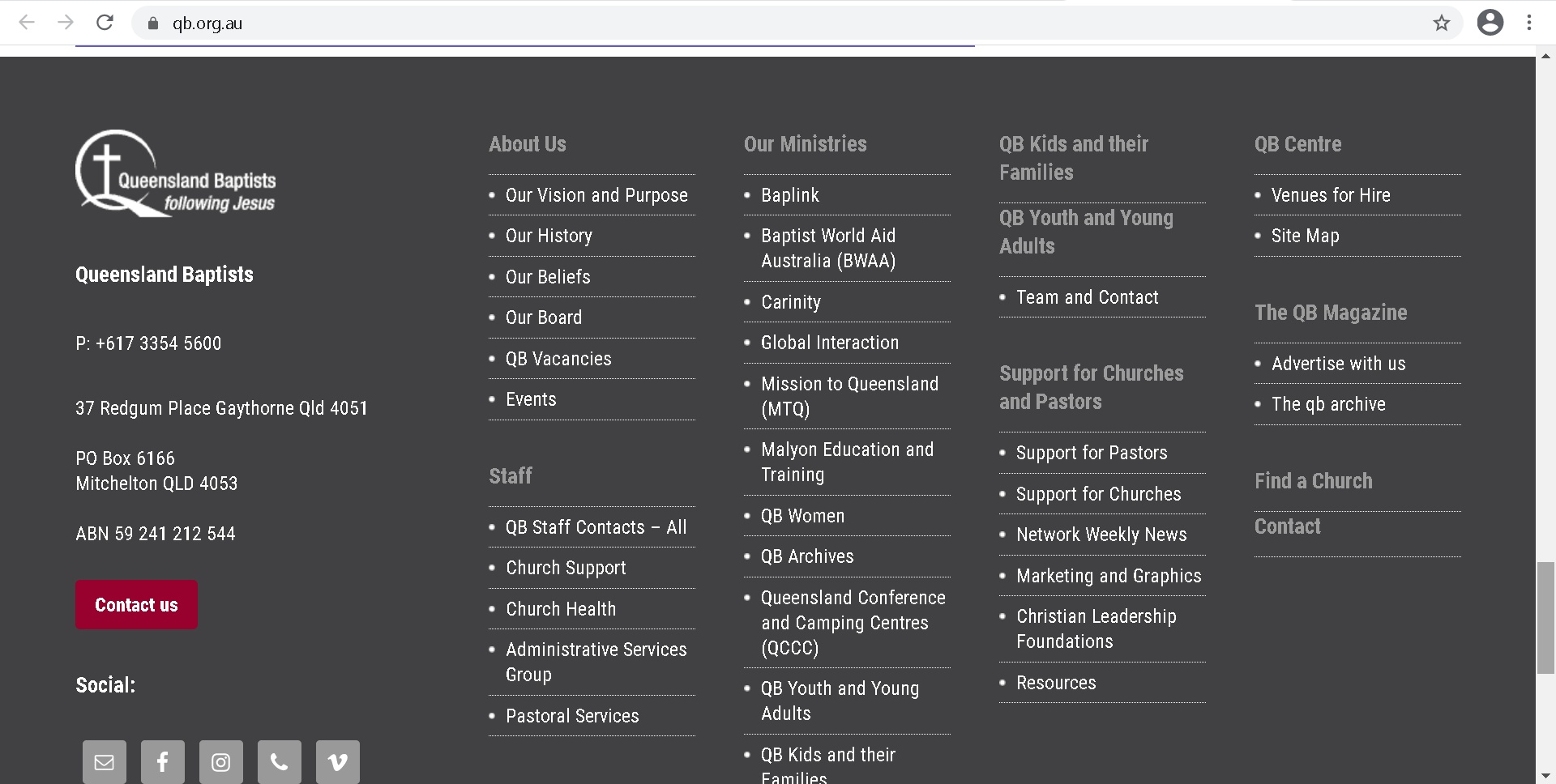Viewport: 1556px width, 784px height.
Task: Open the Support for Churches link
Action: click(1098, 494)
